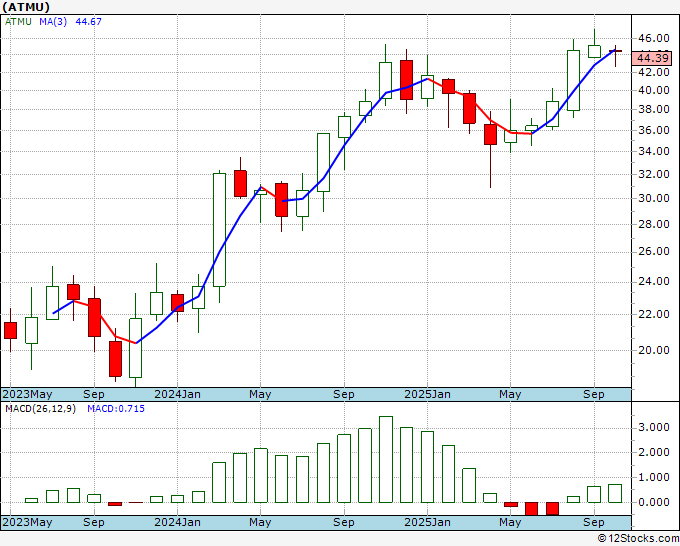Select the 44.67 moving average value
Viewport: 680px width, 546px height.
coord(88,21)
